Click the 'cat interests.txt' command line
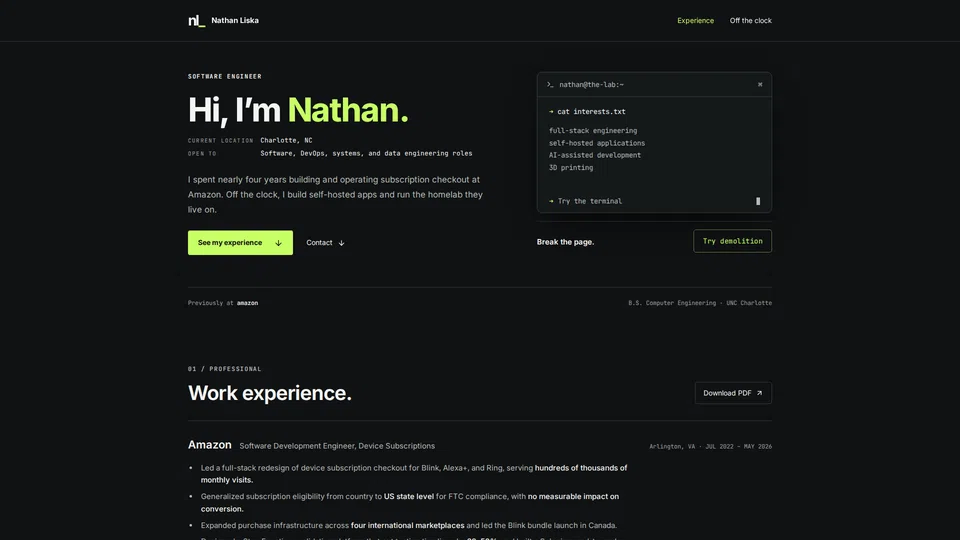 pyautogui.click(x=591, y=111)
